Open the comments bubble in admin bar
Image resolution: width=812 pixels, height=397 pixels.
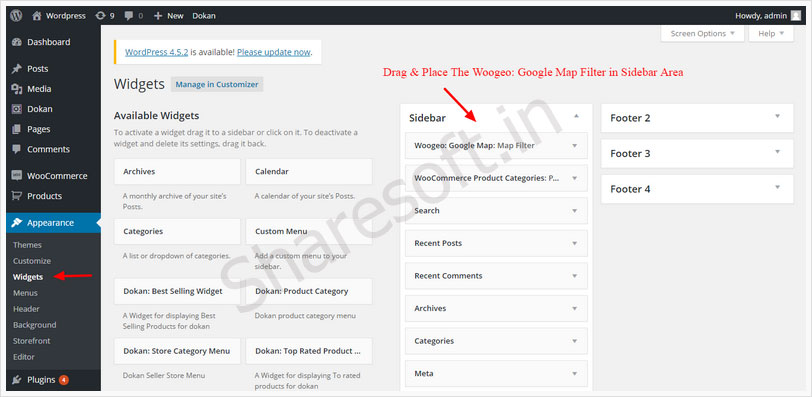134,16
